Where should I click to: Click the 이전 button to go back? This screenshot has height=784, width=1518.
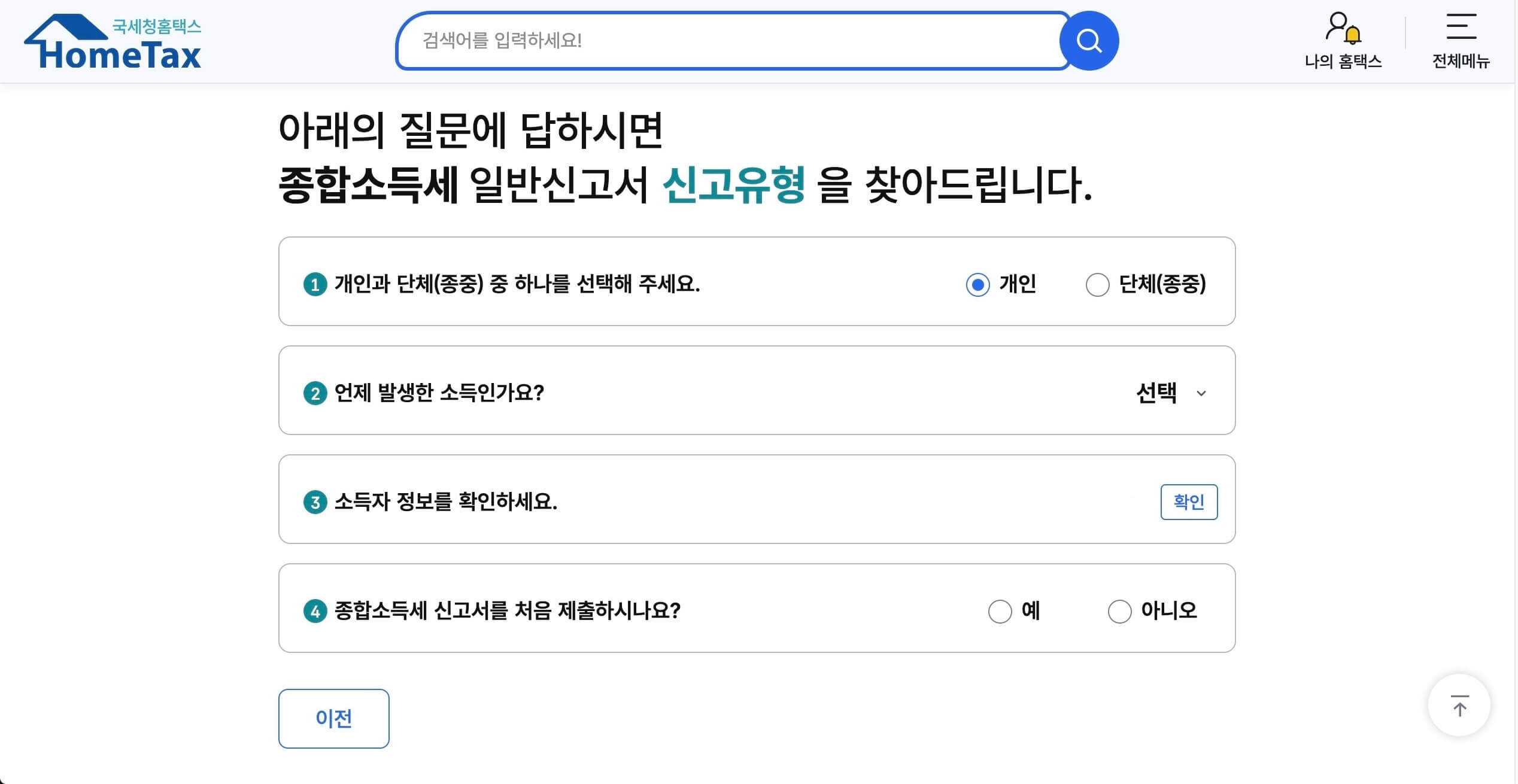[x=333, y=718]
